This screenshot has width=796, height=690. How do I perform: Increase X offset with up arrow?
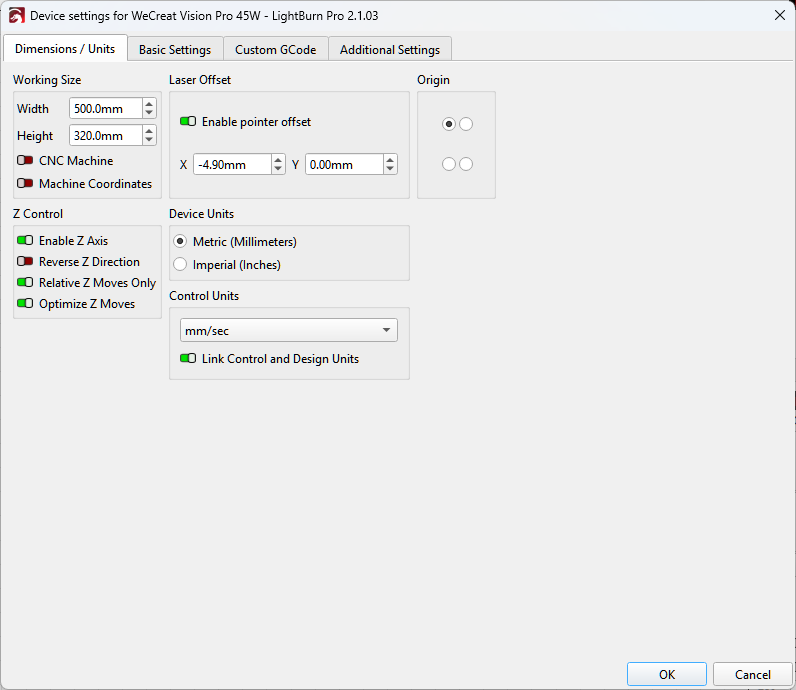click(278, 159)
